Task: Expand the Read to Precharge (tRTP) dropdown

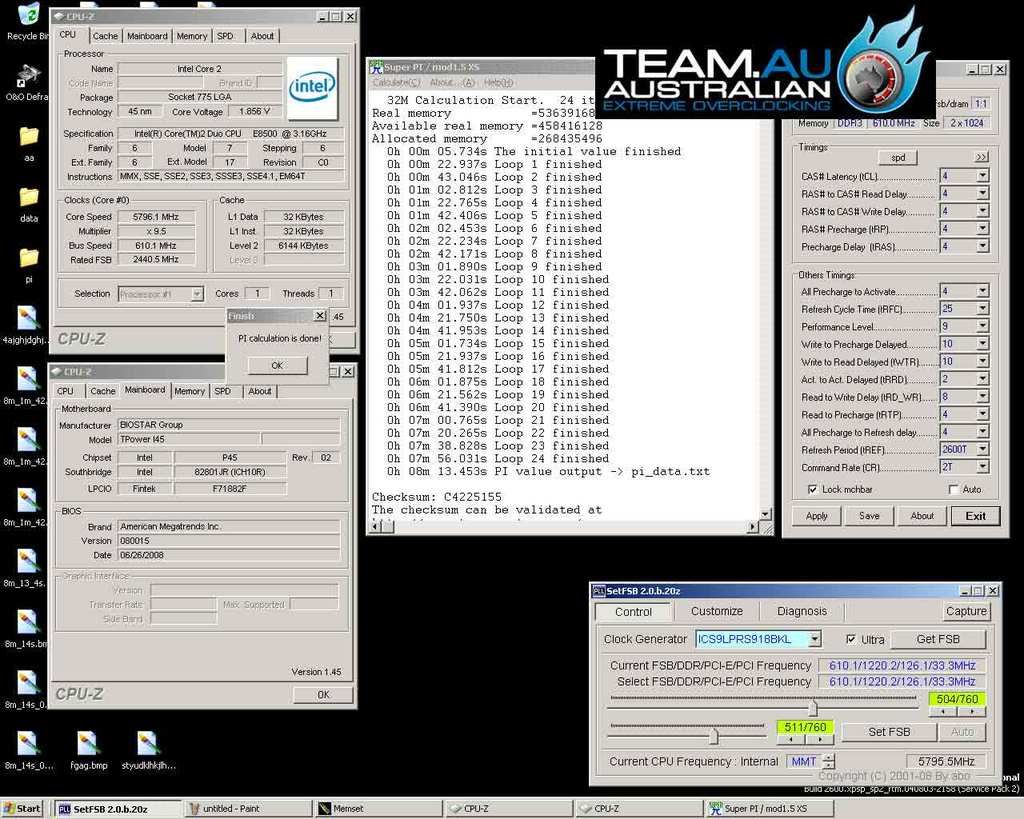Action: point(982,414)
